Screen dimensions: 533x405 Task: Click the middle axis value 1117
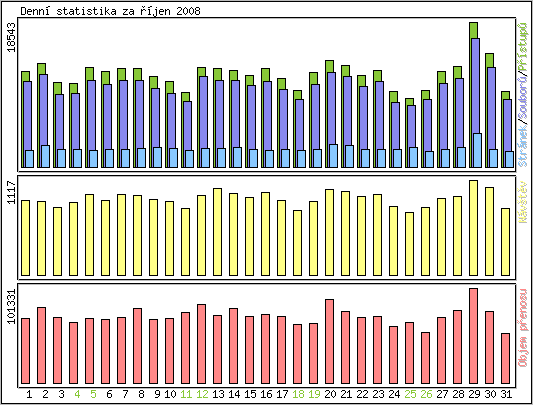12,192
